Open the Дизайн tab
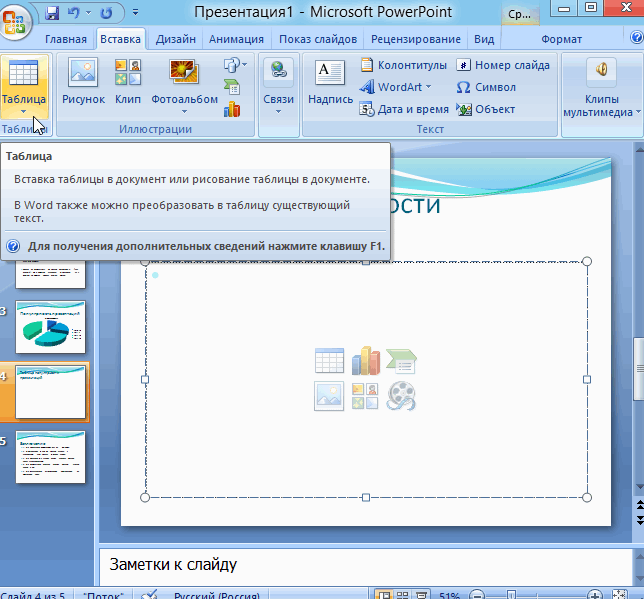This screenshot has width=644, height=599. click(x=176, y=39)
